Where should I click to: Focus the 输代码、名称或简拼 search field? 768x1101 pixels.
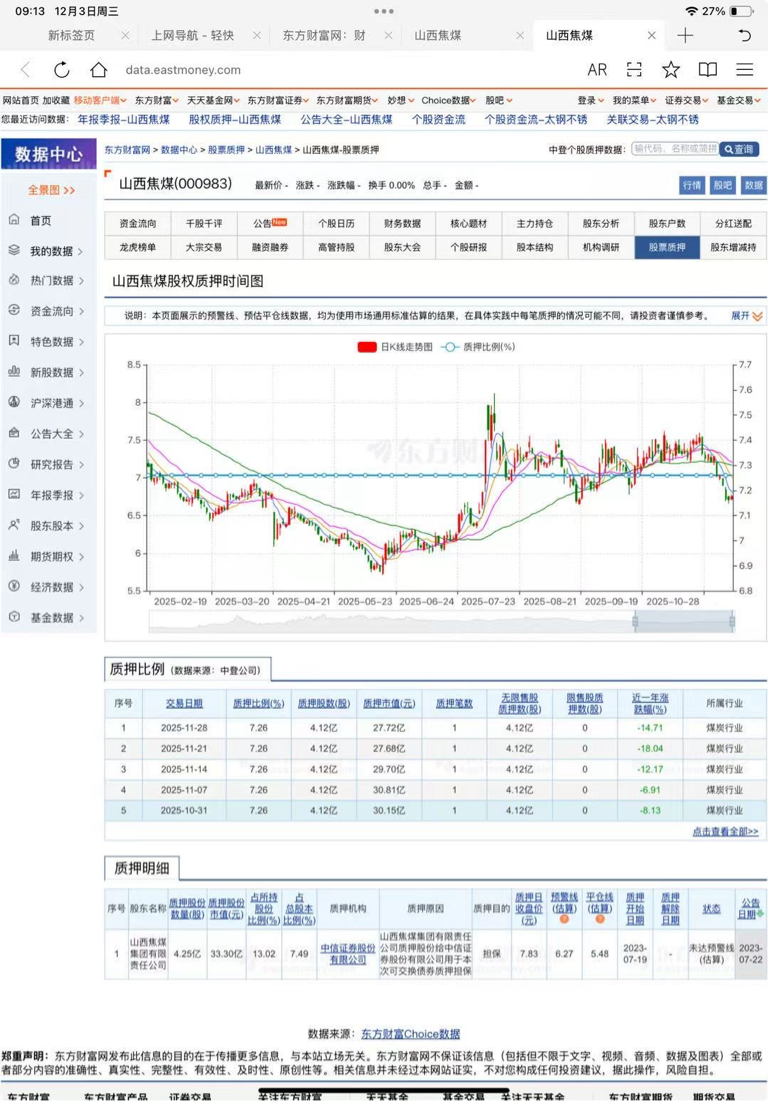[674, 149]
